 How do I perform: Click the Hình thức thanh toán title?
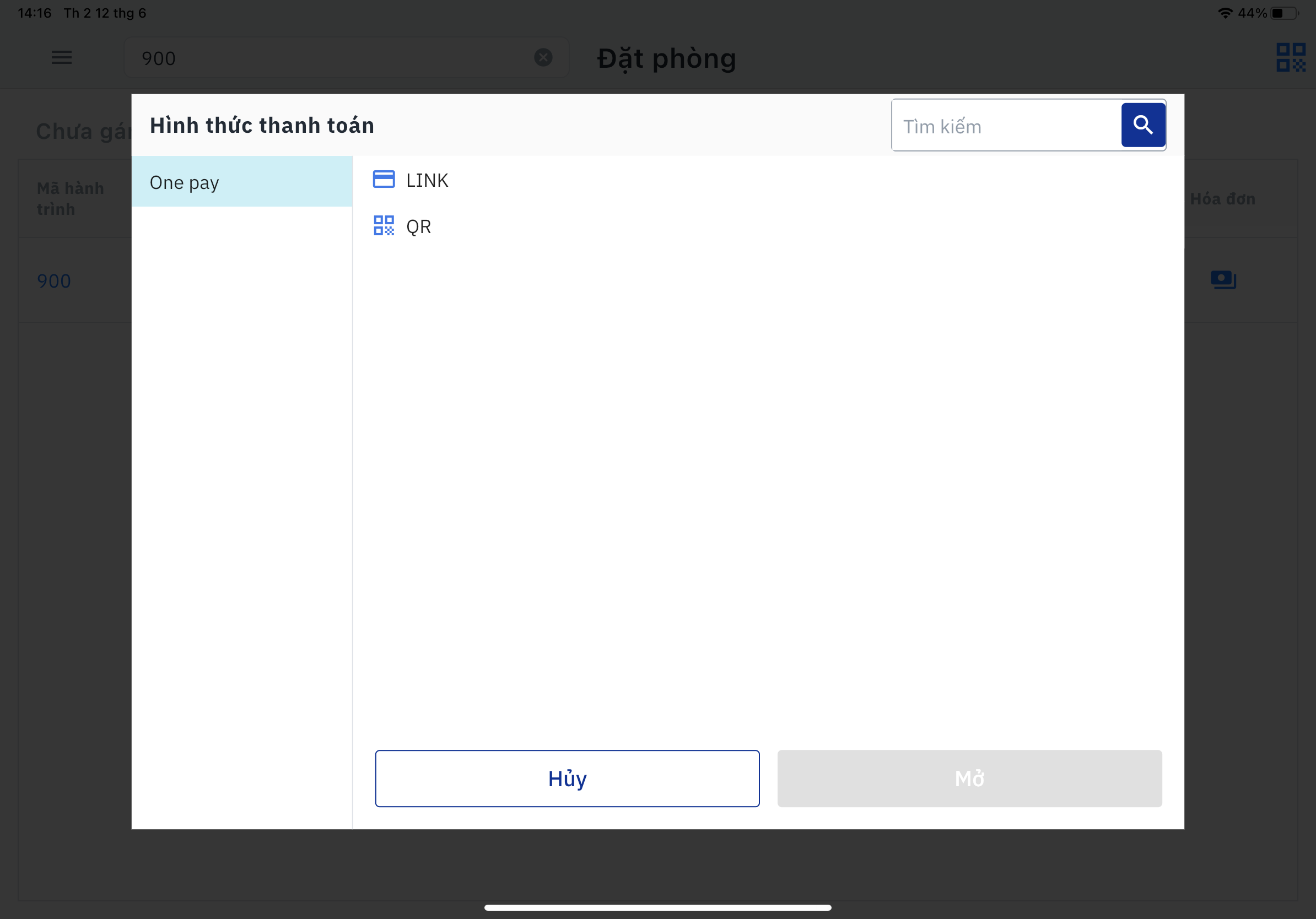262,125
